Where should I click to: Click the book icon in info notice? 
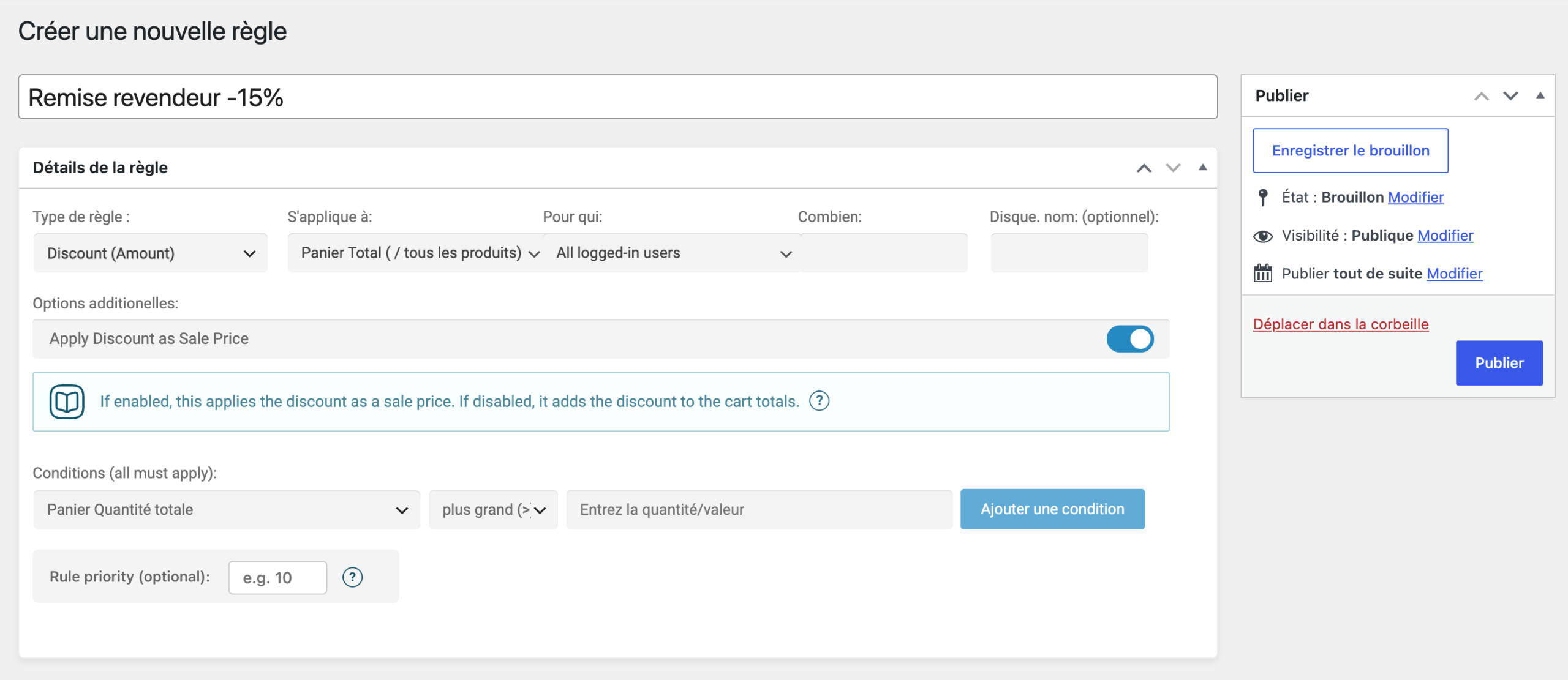[x=67, y=402]
